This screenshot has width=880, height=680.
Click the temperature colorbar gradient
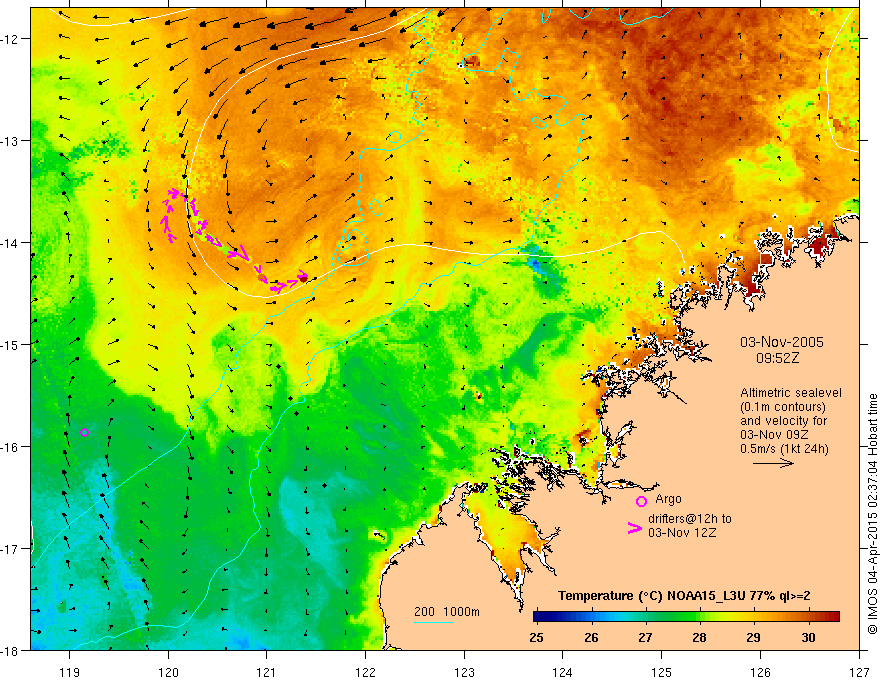tap(686, 617)
